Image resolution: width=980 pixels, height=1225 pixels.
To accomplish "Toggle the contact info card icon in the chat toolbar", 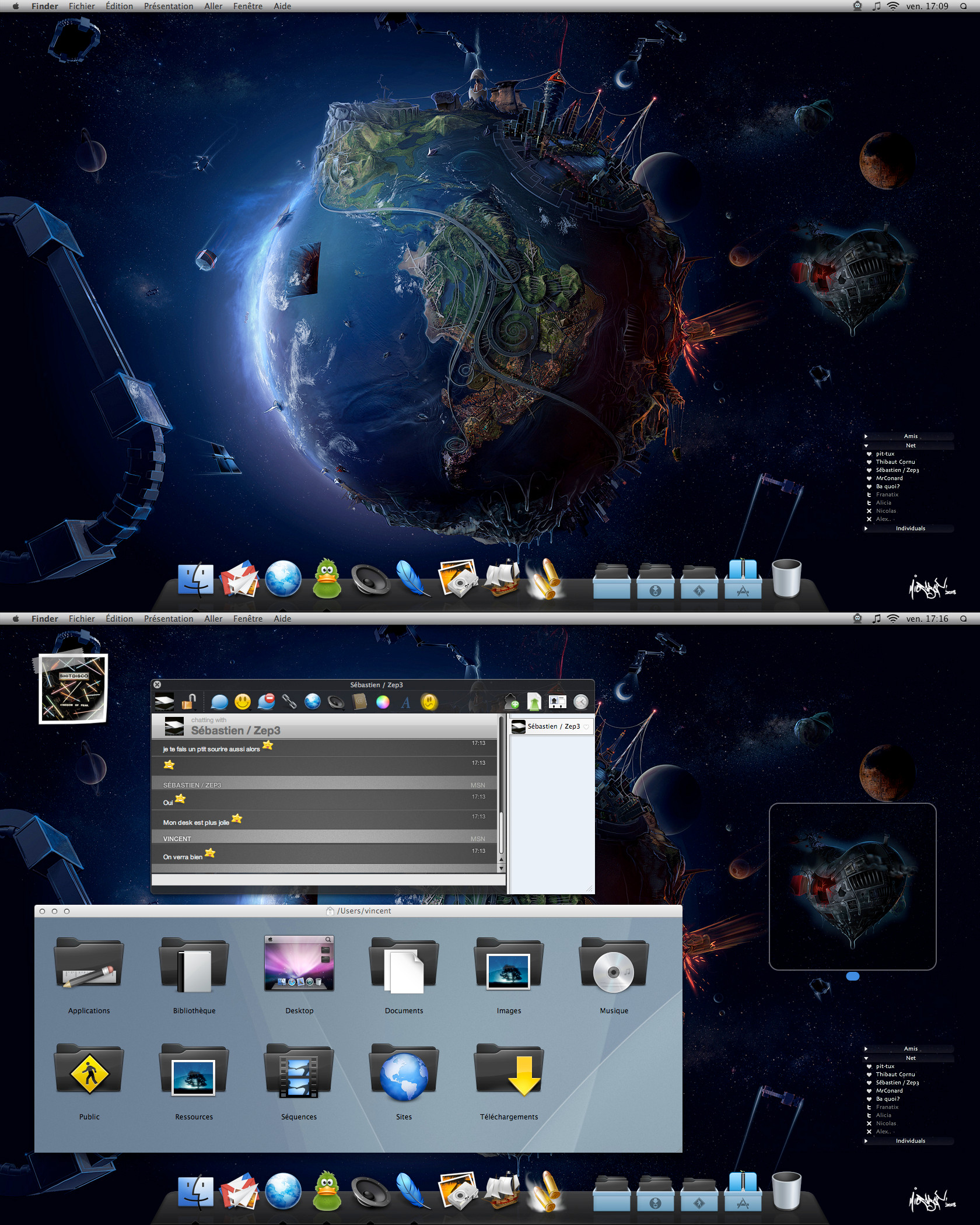I will tap(558, 702).
